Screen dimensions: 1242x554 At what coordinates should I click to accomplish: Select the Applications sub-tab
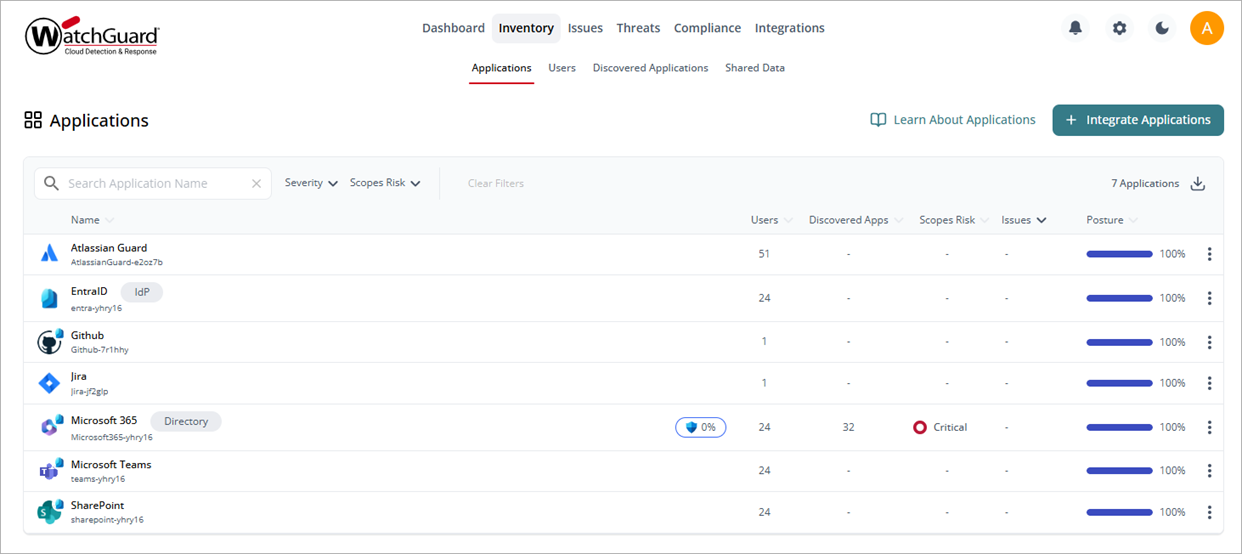[501, 68]
